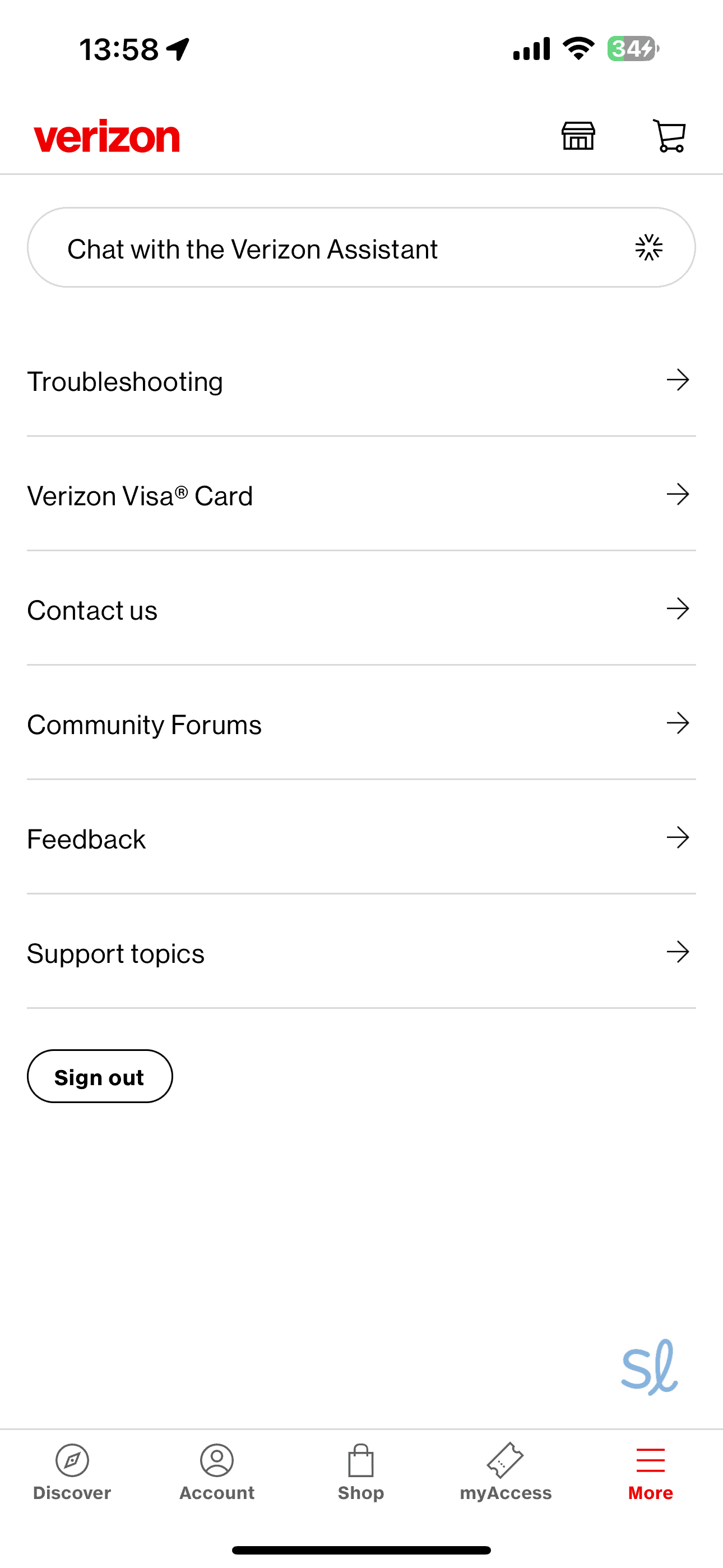Switch to the Account tab

click(217, 1472)
